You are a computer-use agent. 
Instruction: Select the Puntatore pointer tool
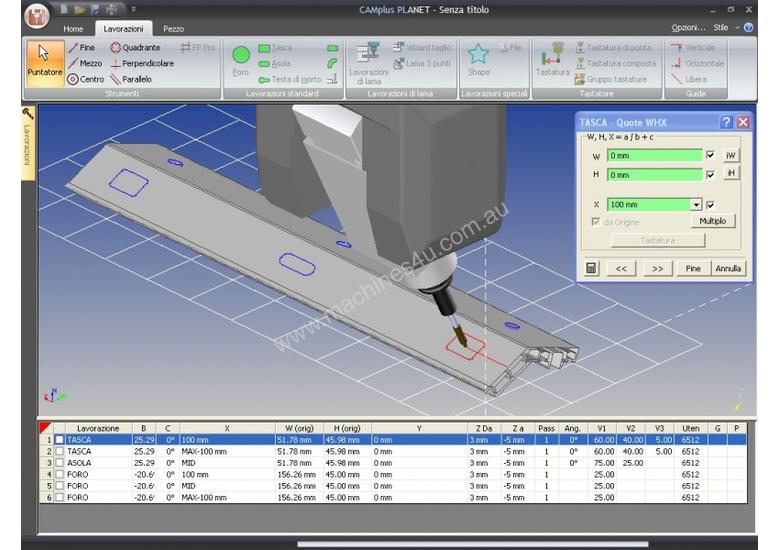coord(44,64)
